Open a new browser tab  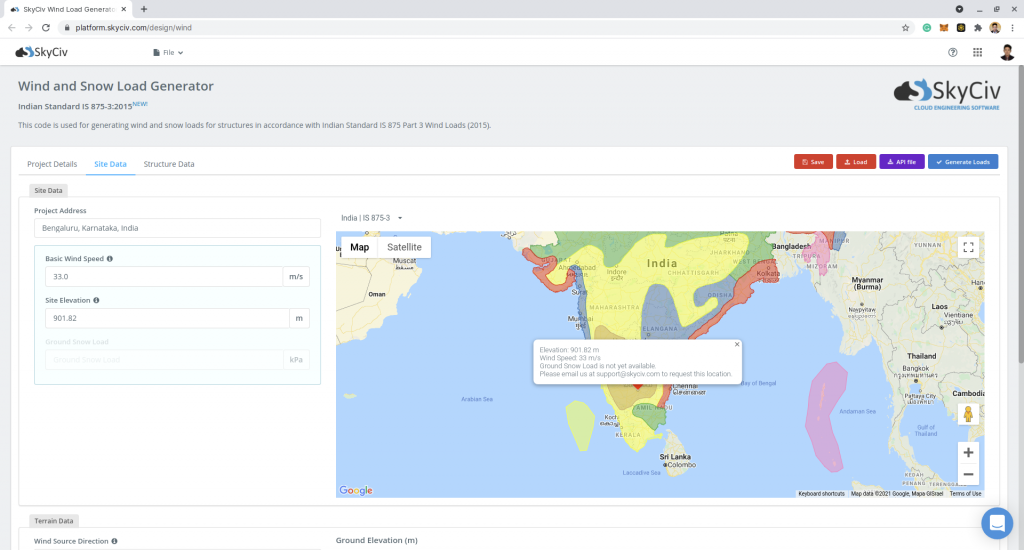point(144,9)
